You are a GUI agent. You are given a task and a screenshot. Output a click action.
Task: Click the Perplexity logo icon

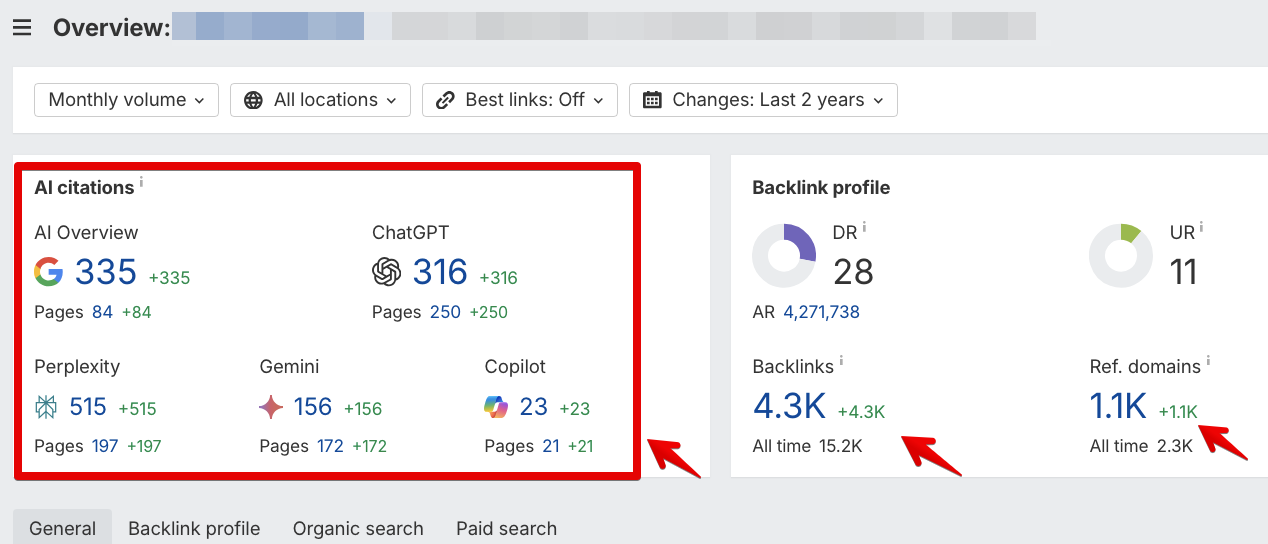pyautogui.click(x=46, y=407)
